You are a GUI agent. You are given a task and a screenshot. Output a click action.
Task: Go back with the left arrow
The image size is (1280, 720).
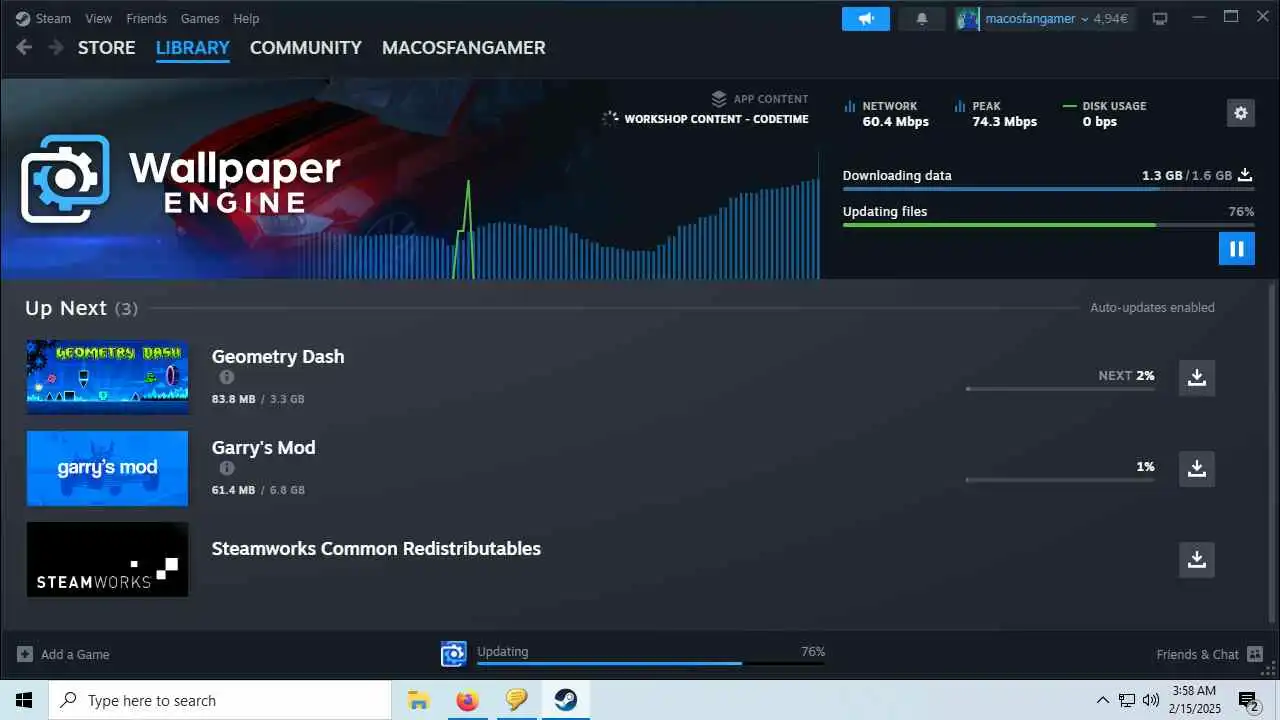(25, 47)
